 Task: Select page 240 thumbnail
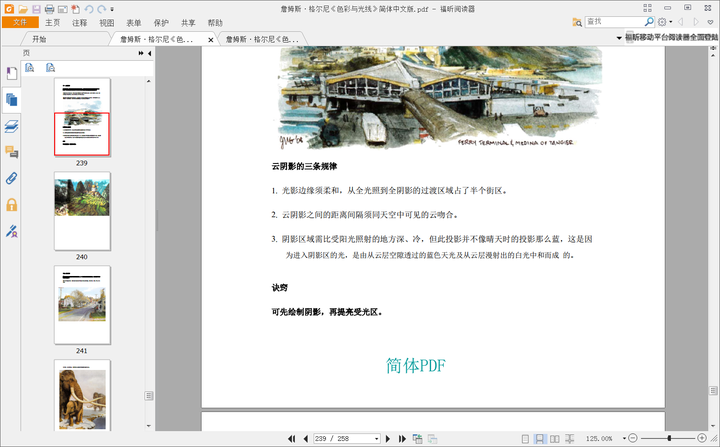point(82,211)
